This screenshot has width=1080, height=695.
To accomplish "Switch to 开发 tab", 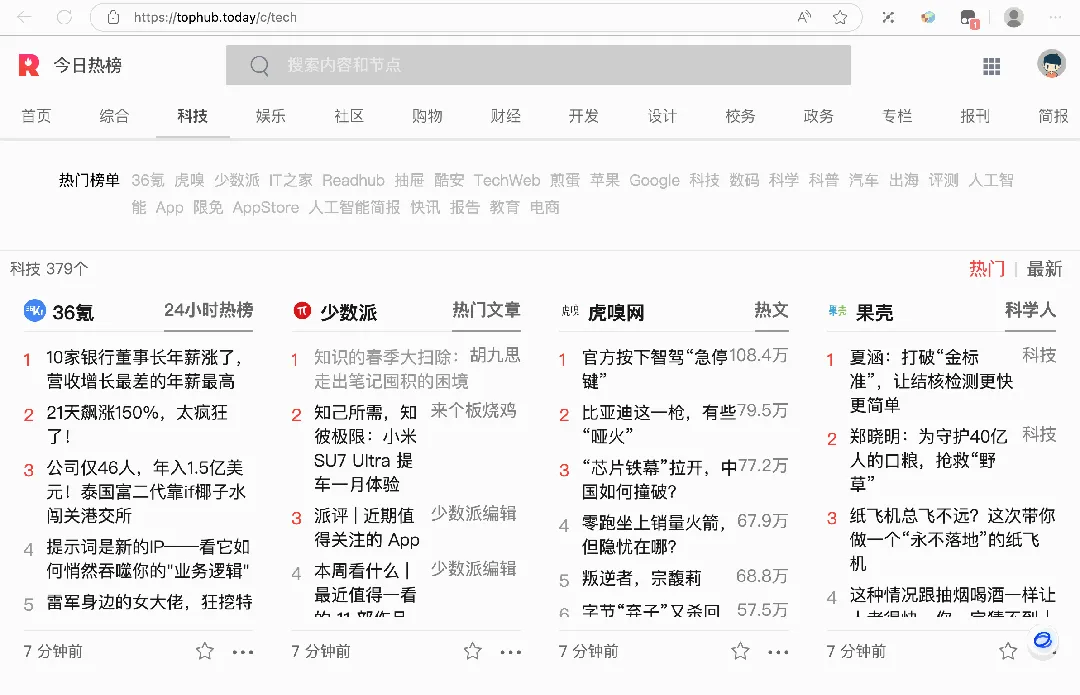I will pos(584,116).
